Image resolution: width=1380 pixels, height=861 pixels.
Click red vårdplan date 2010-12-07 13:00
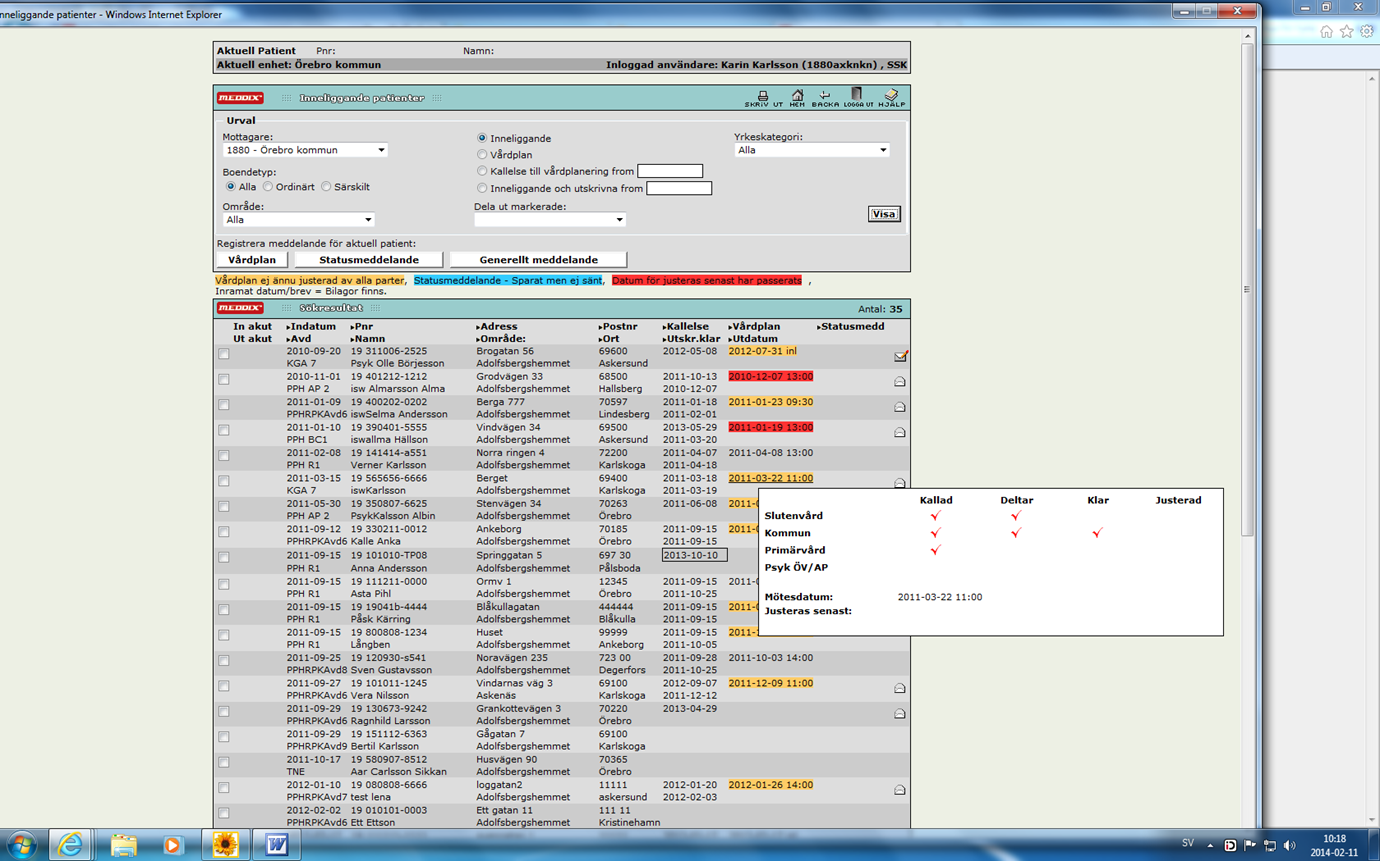[x=770, y=377]
